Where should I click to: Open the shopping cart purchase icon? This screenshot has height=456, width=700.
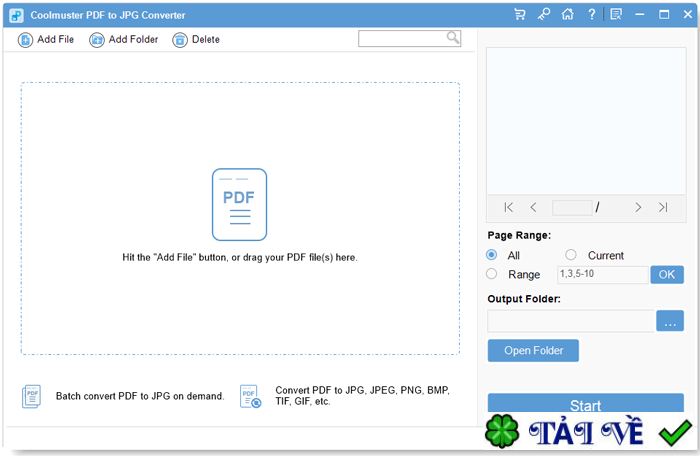point(520,15)
